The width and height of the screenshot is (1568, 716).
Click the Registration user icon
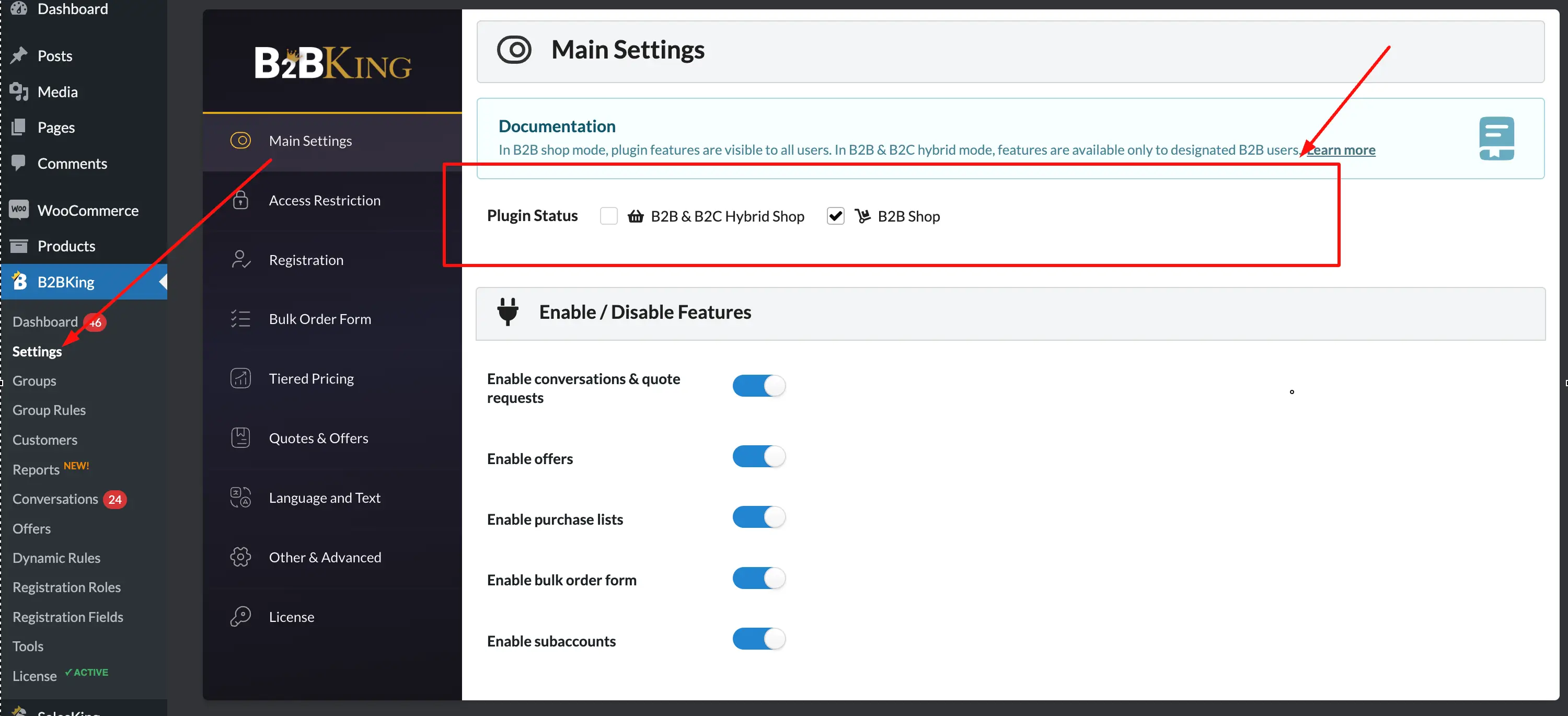240,259
